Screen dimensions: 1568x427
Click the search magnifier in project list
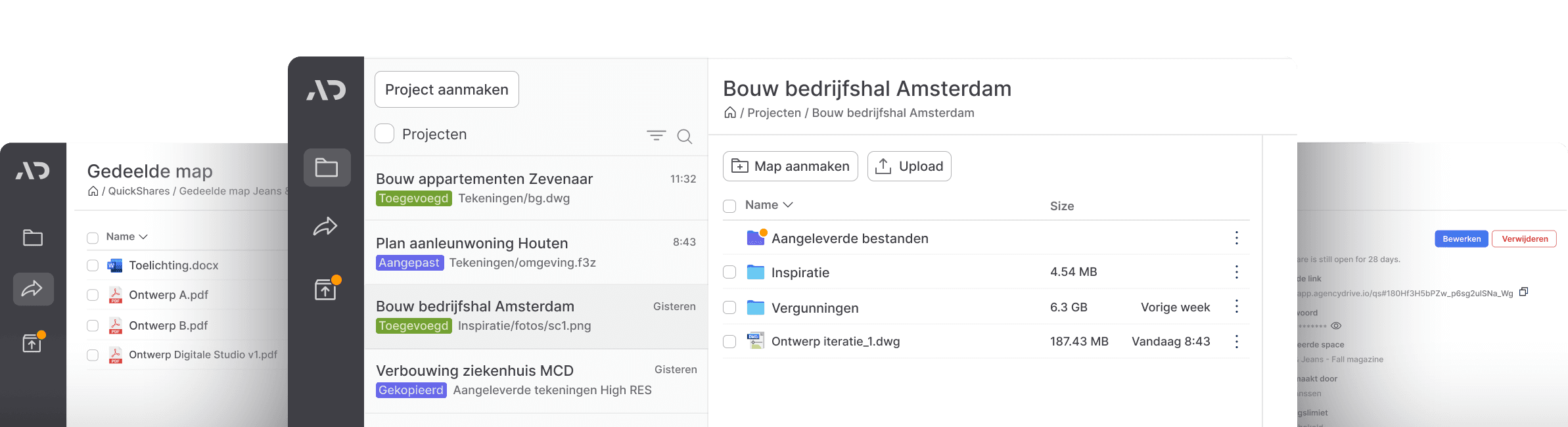[684, 136]
